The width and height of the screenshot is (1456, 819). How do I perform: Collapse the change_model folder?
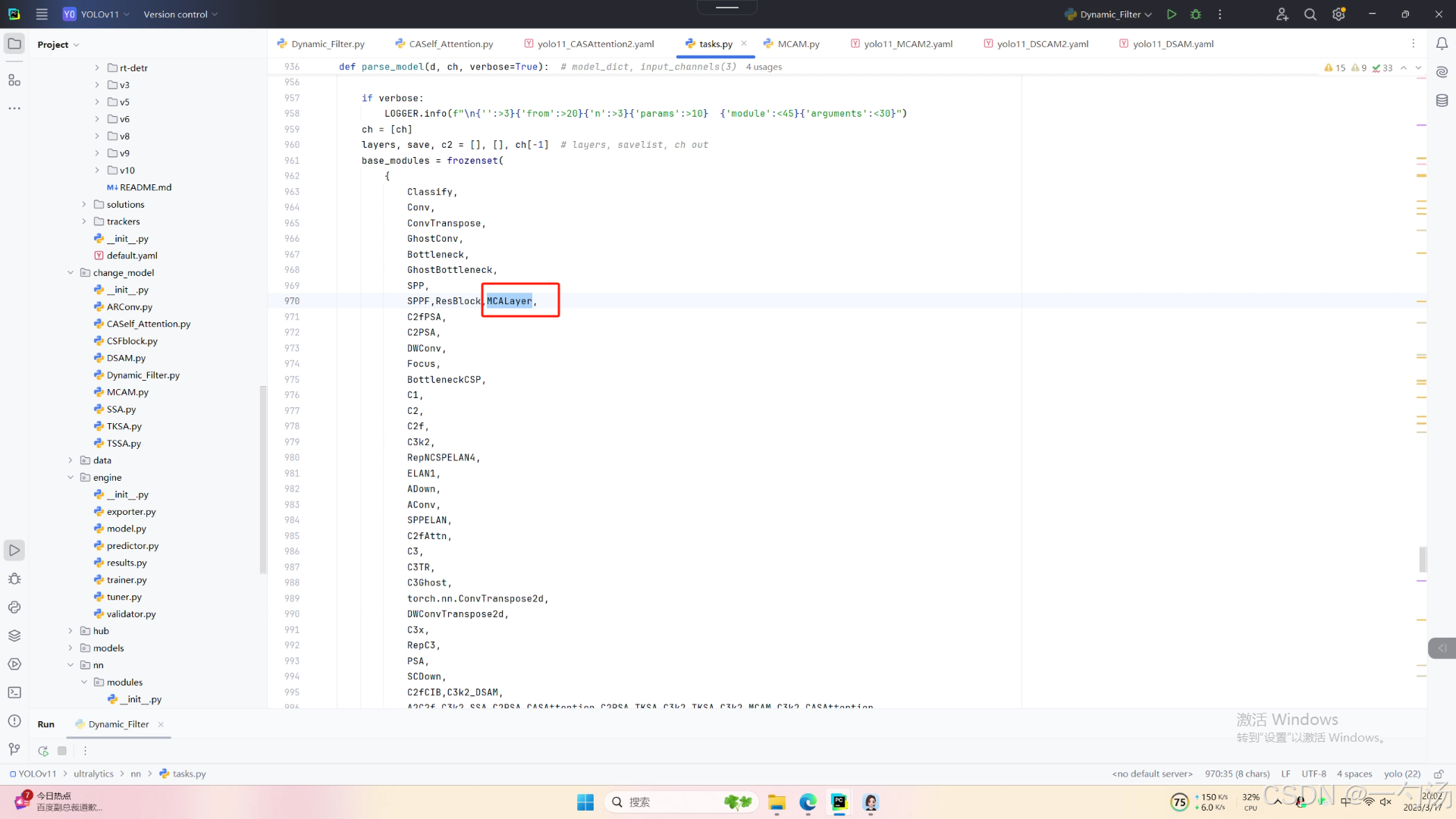point(71,273)
